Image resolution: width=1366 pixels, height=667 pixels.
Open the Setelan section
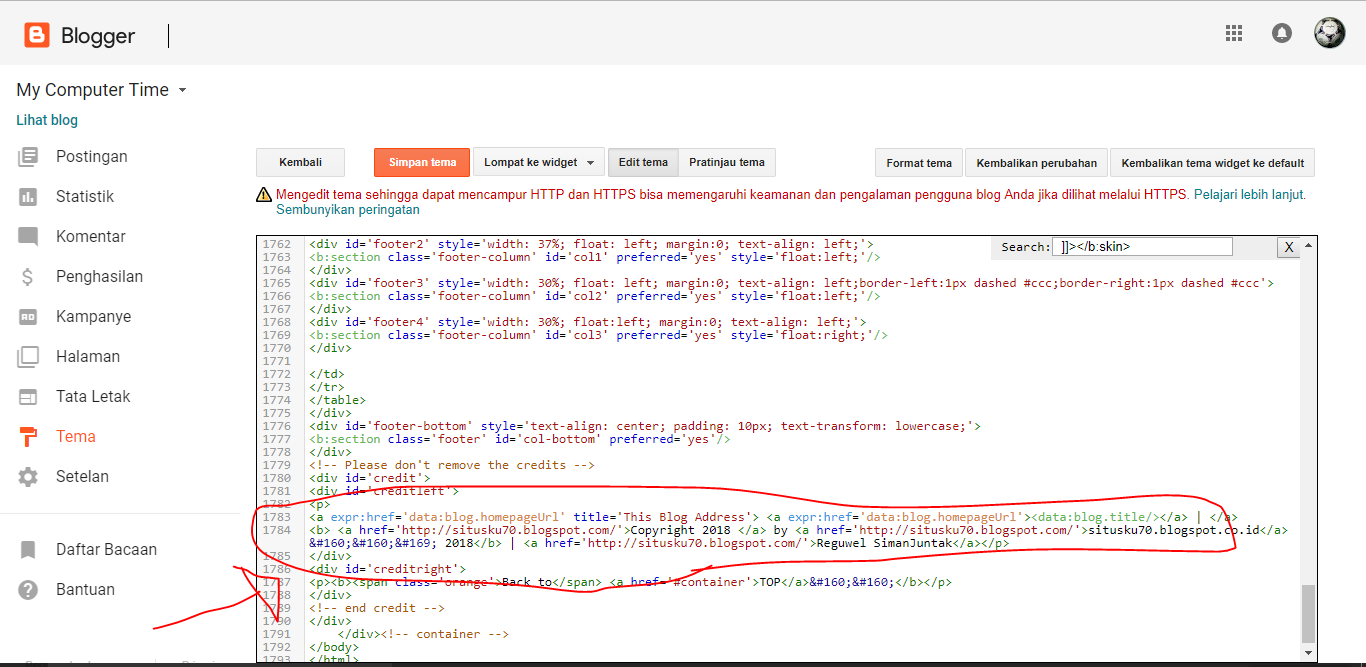(82, 476)
